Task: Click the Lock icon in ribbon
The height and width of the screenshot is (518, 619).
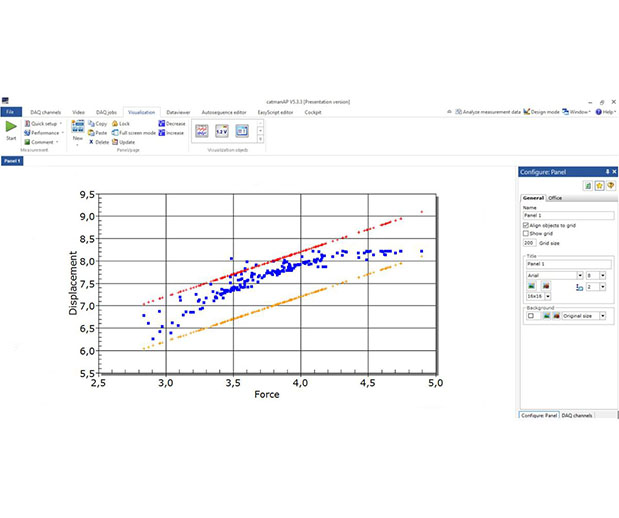Action: 122,123
